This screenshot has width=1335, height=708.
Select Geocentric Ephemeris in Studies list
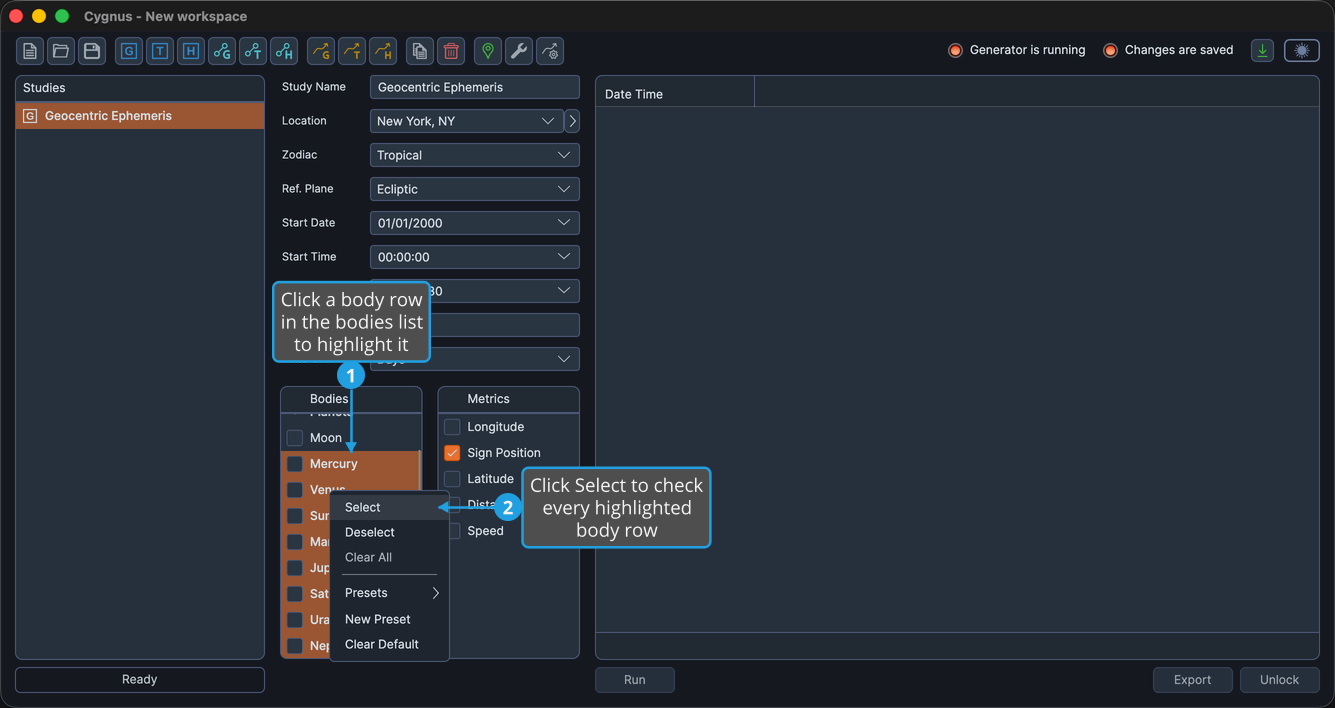140,116
